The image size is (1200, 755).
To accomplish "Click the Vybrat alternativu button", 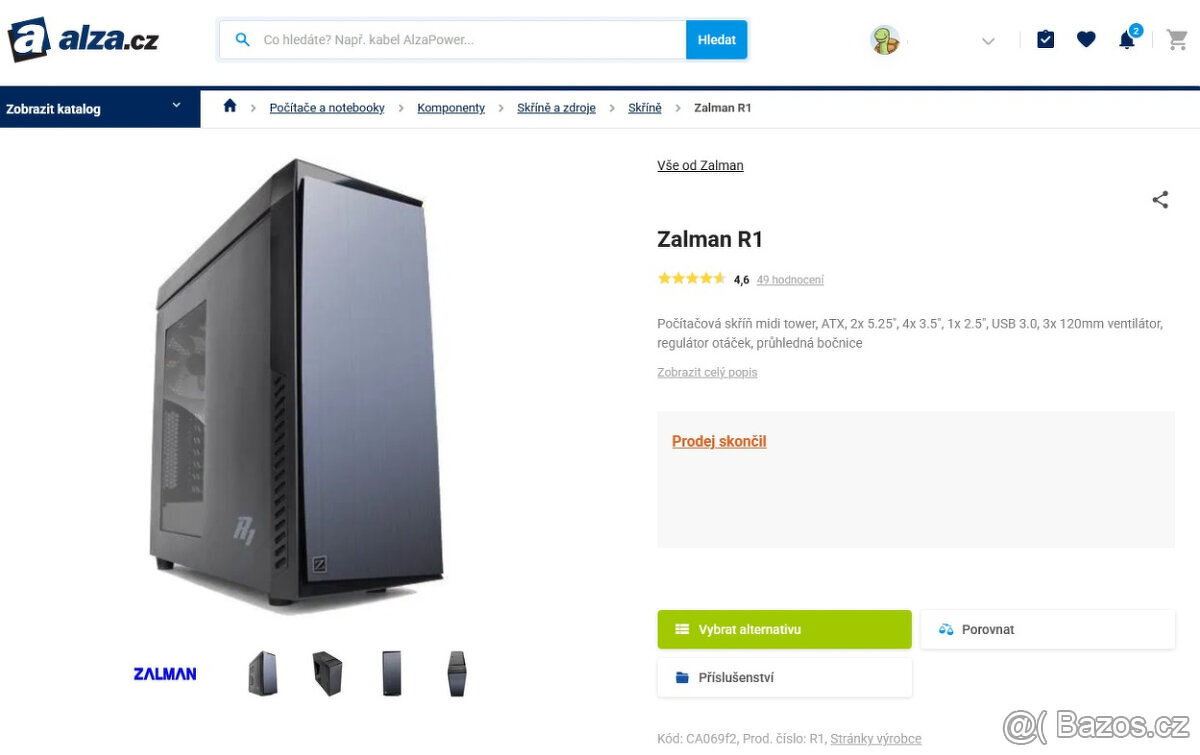I will (784, 629).
